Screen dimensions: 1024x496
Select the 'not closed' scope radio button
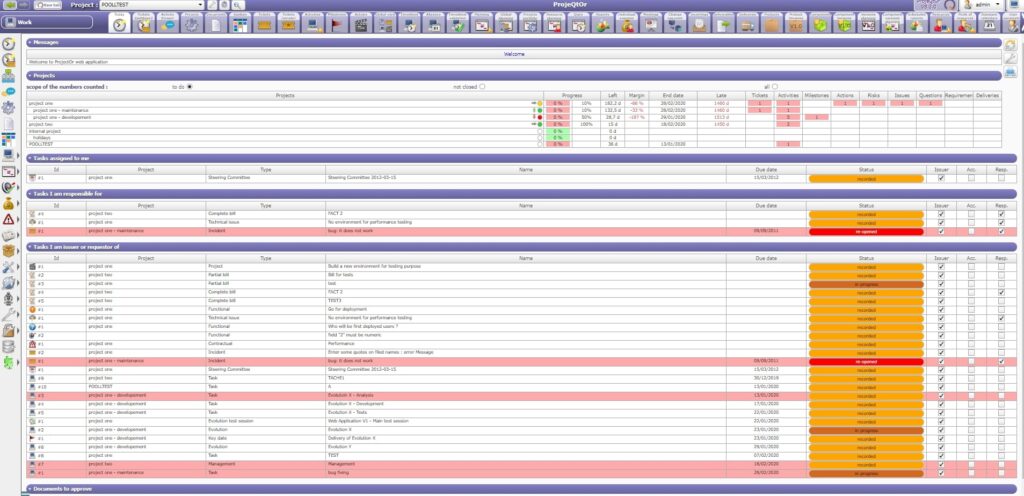click(x=482, y=86)
